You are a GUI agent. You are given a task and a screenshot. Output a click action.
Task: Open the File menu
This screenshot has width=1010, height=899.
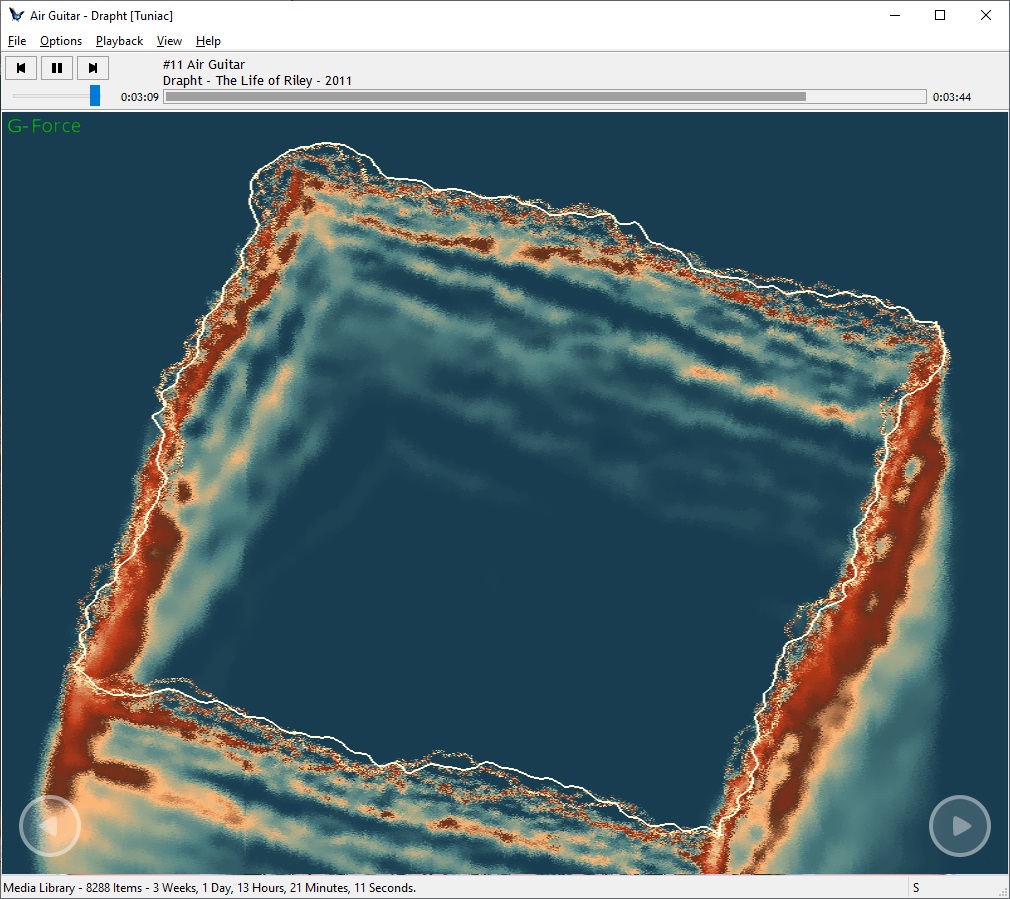[17, 41]
